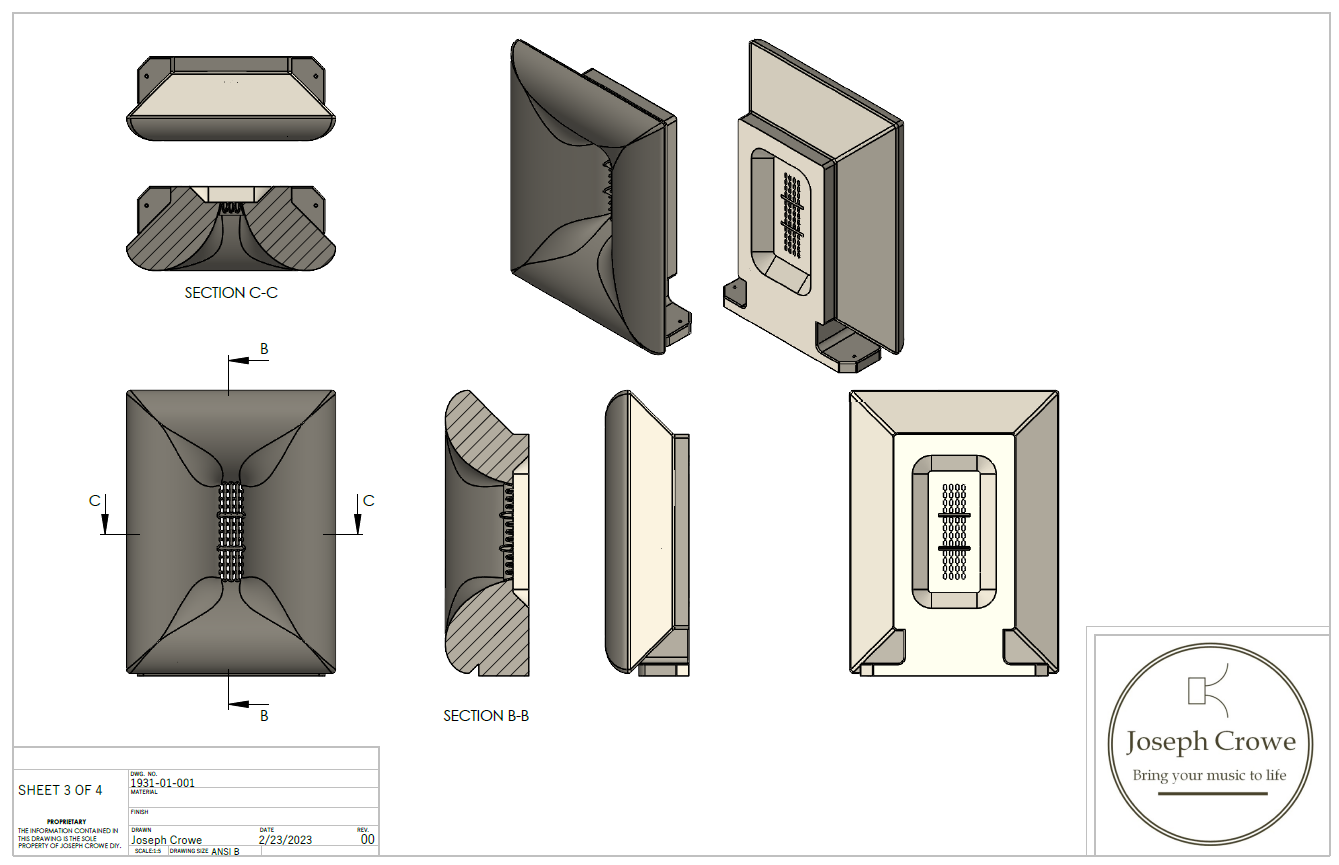
Task: Select the hatched Section C-C view
Action: pos(230,228)
